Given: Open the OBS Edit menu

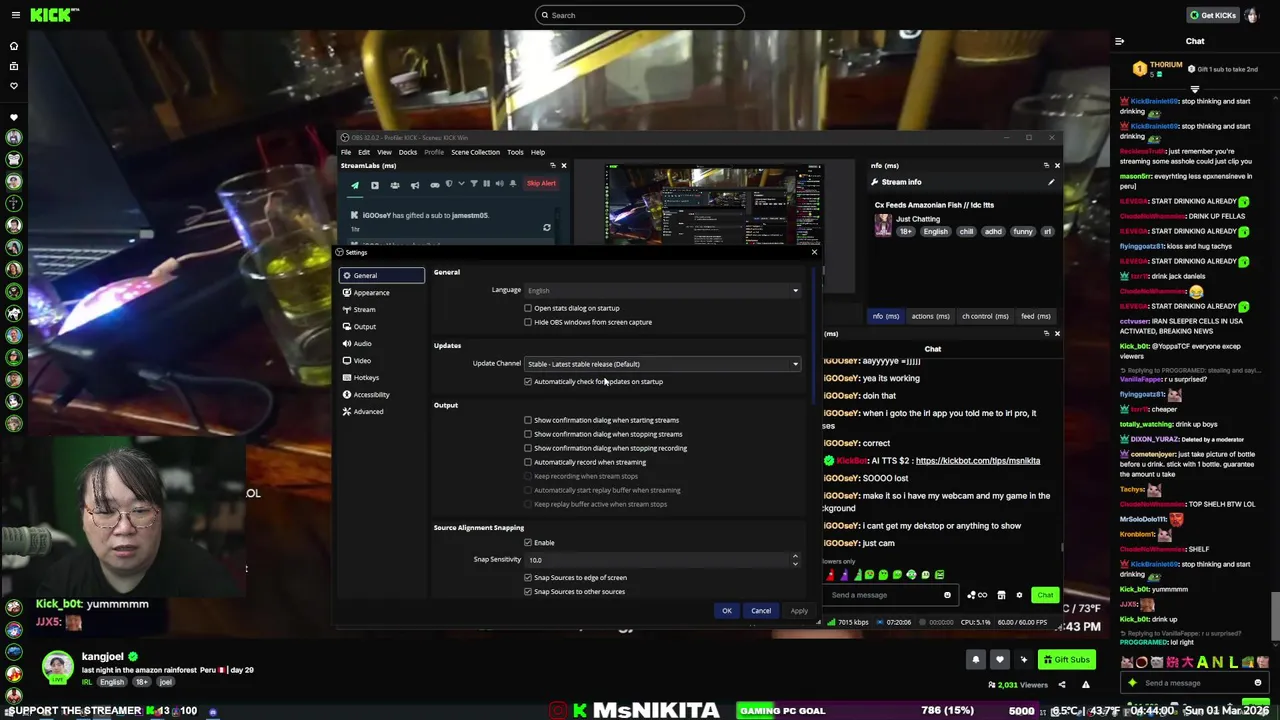Looking at the screenshot, I should (x=364, y=152).
